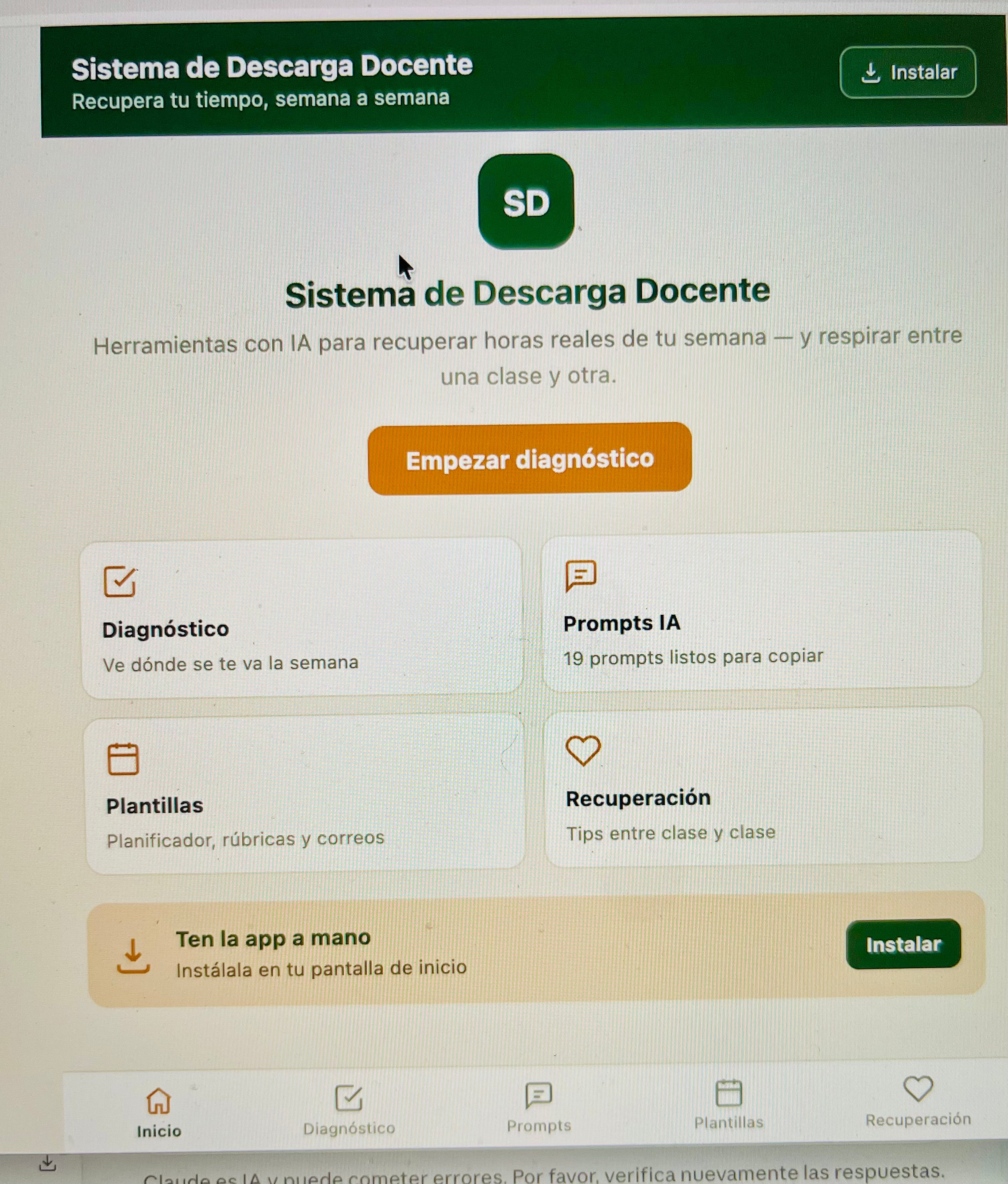Open the Prompts IA card
Image resolution: width=1008 pixels, height=1184 pixels.
762,612
